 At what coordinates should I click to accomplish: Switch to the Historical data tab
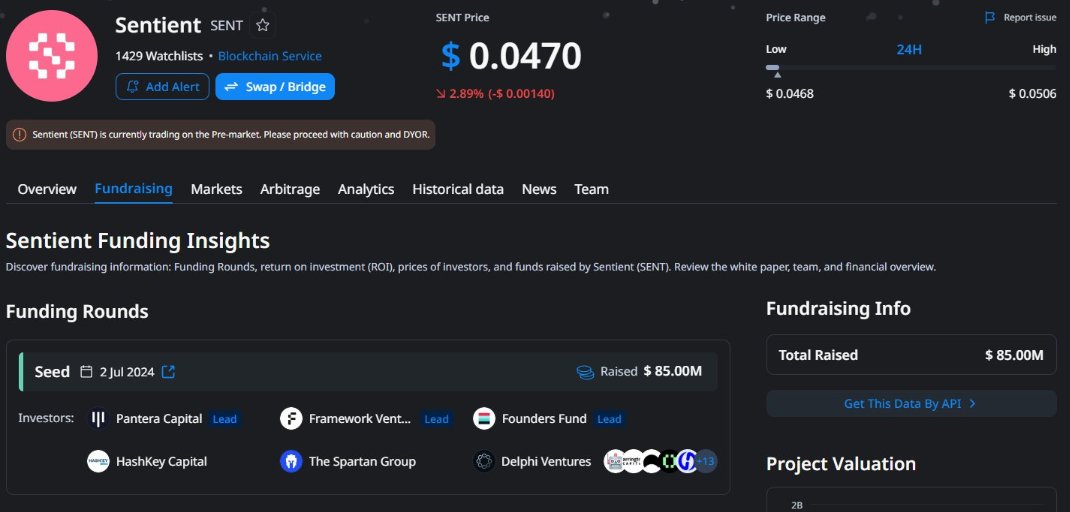click(458, 189)
